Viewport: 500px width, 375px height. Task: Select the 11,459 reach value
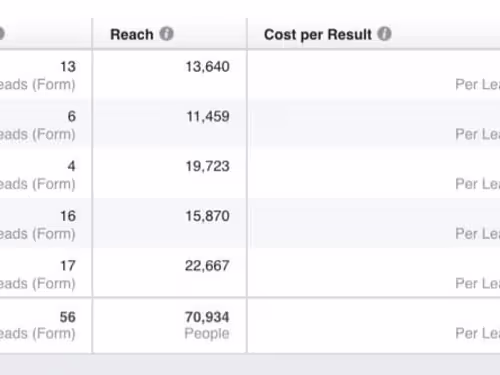[x=208, y=117]
